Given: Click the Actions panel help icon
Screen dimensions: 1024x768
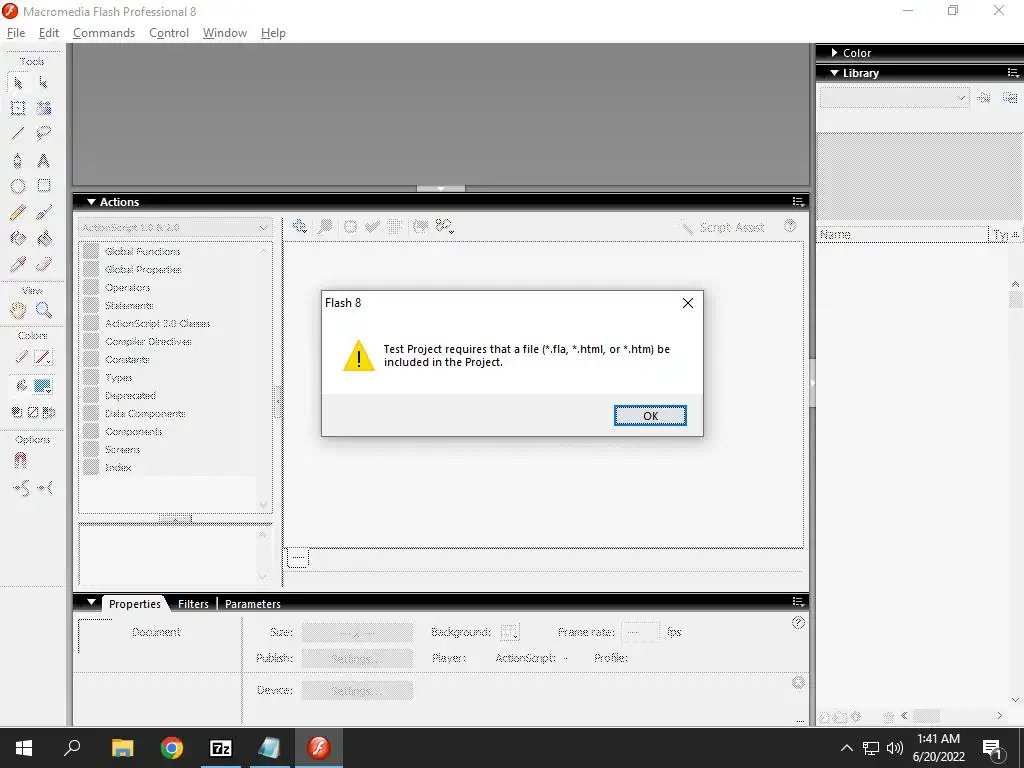Looking at the screenshot, I should [790, 226].
